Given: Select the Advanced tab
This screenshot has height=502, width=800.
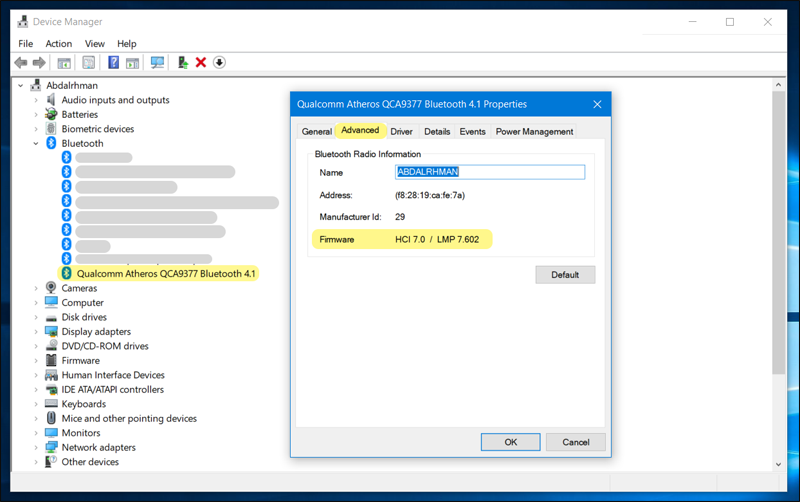Looking at the screenshot, I should point(360,130).
